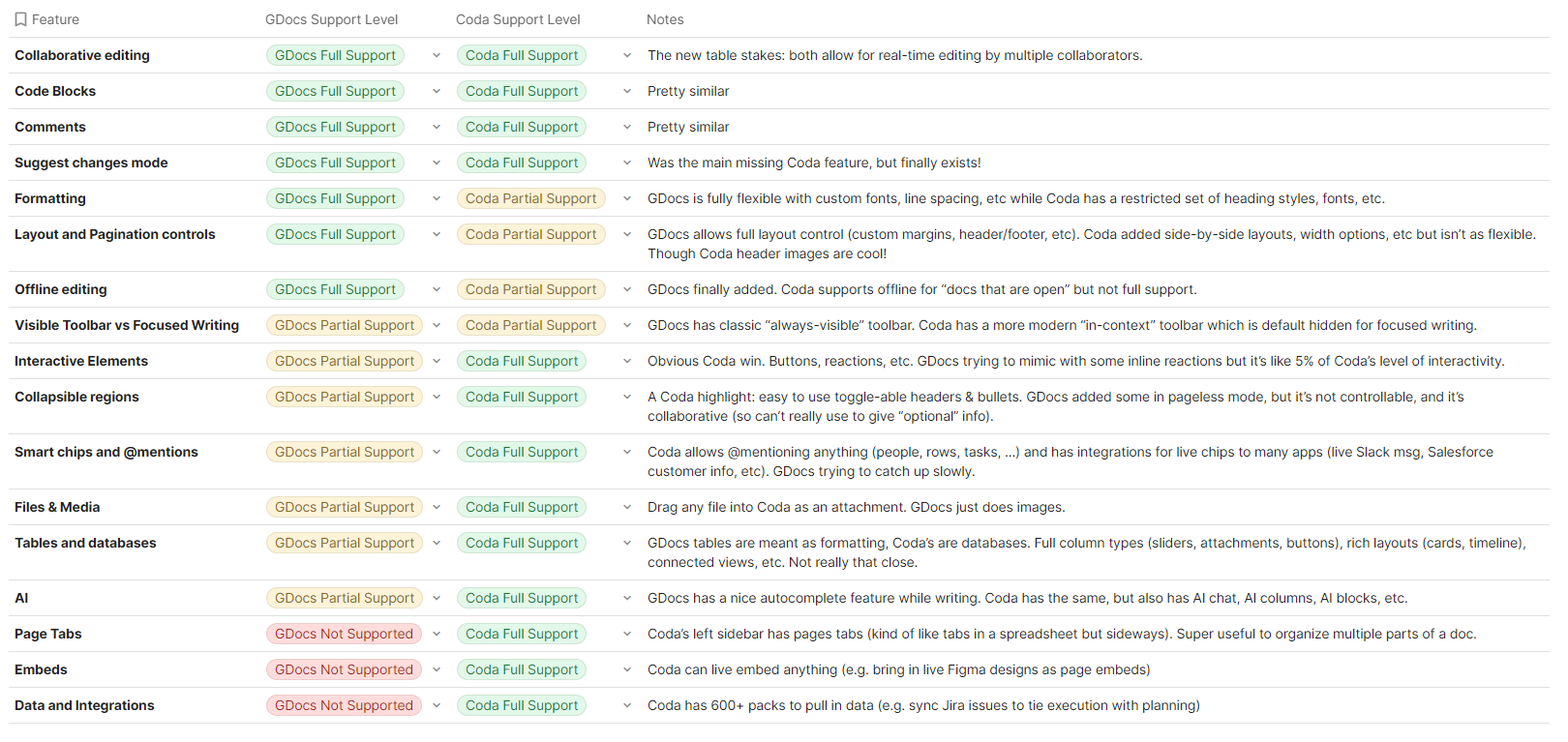Select the Tables and databases feature cell
This screenshot has height=742, width=1568.
point(85,543)
